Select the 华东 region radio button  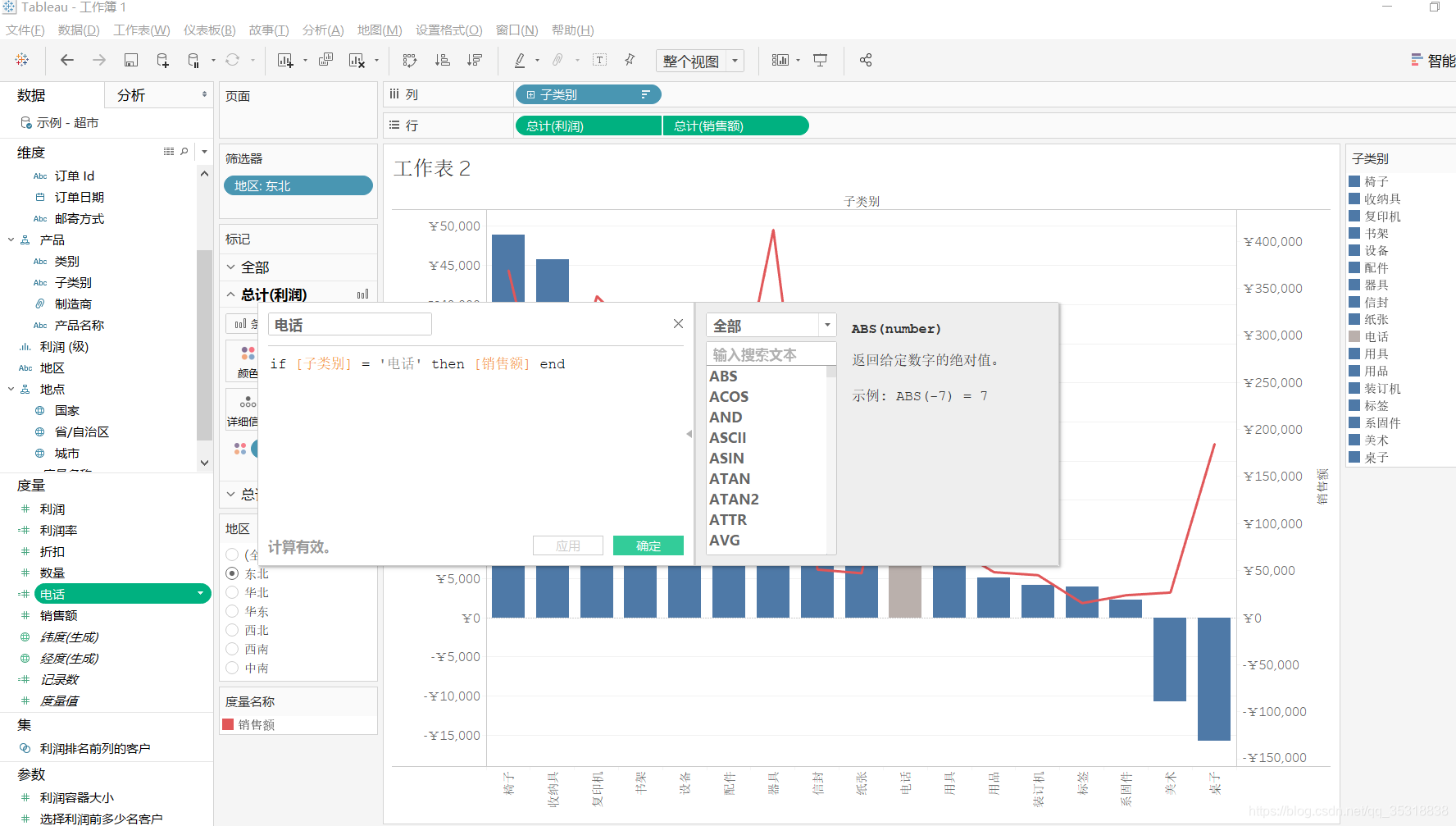tap(232, 611)
